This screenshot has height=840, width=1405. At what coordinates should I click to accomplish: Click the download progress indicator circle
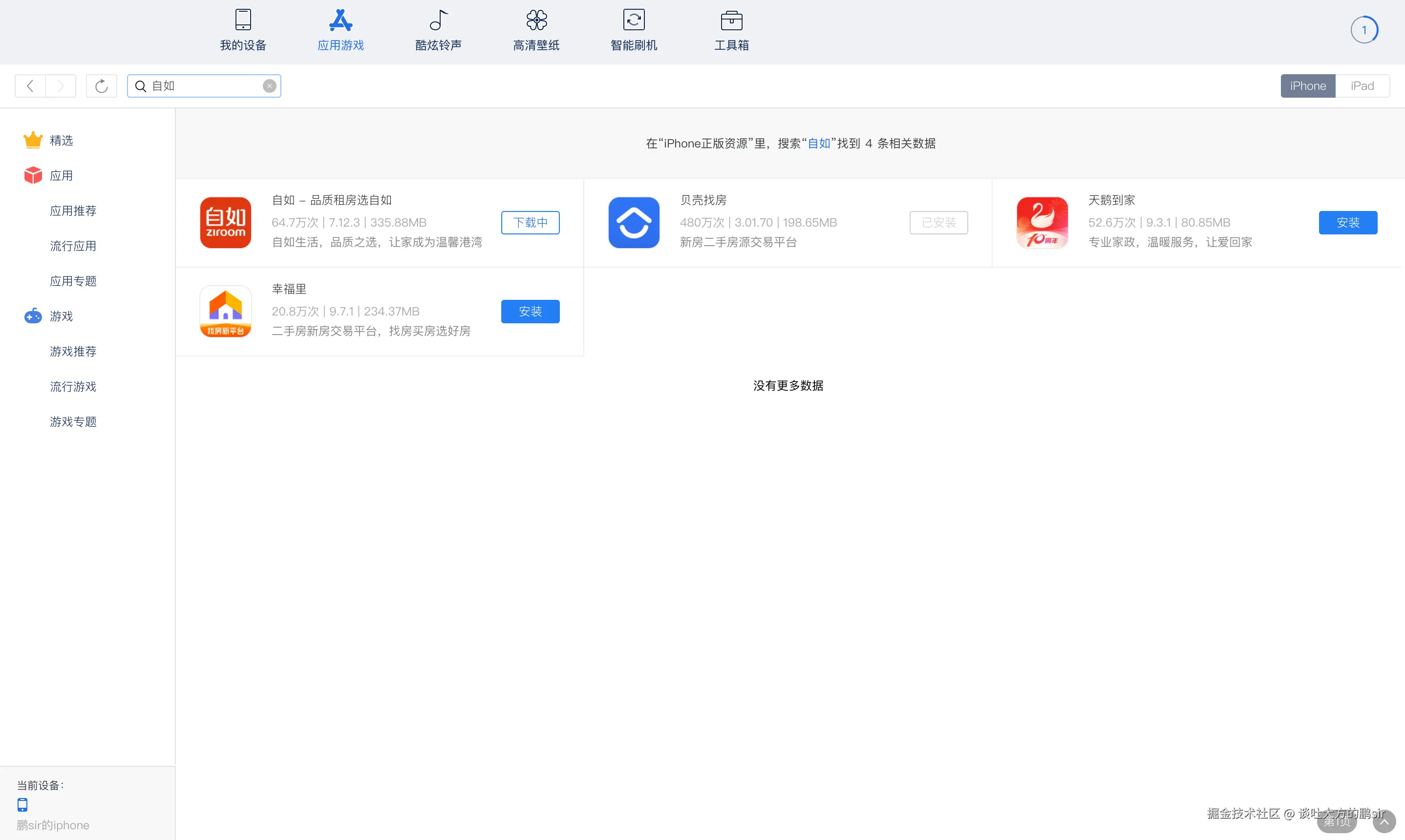click(x=1364, y=30)
